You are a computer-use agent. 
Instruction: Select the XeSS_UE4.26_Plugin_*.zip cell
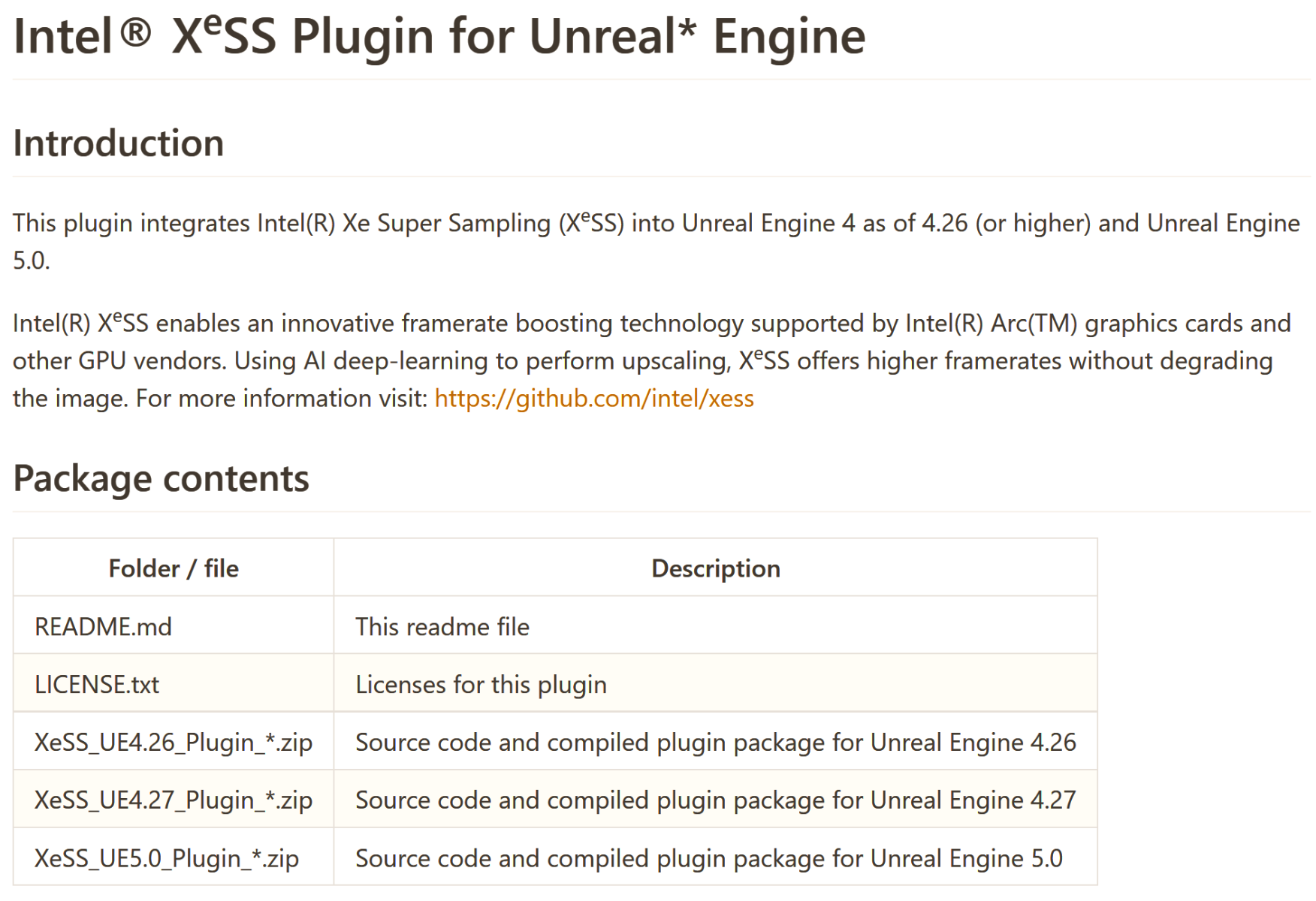(174, 742)
